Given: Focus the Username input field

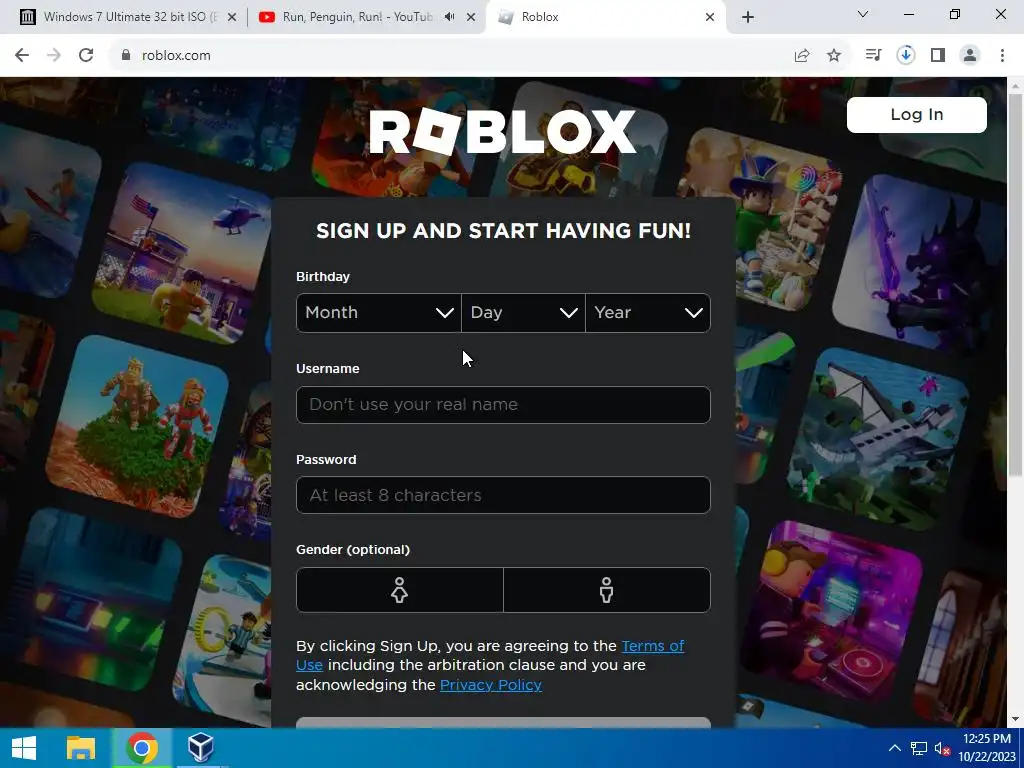Looking at the screenshot, I should [x=503, y=405].
